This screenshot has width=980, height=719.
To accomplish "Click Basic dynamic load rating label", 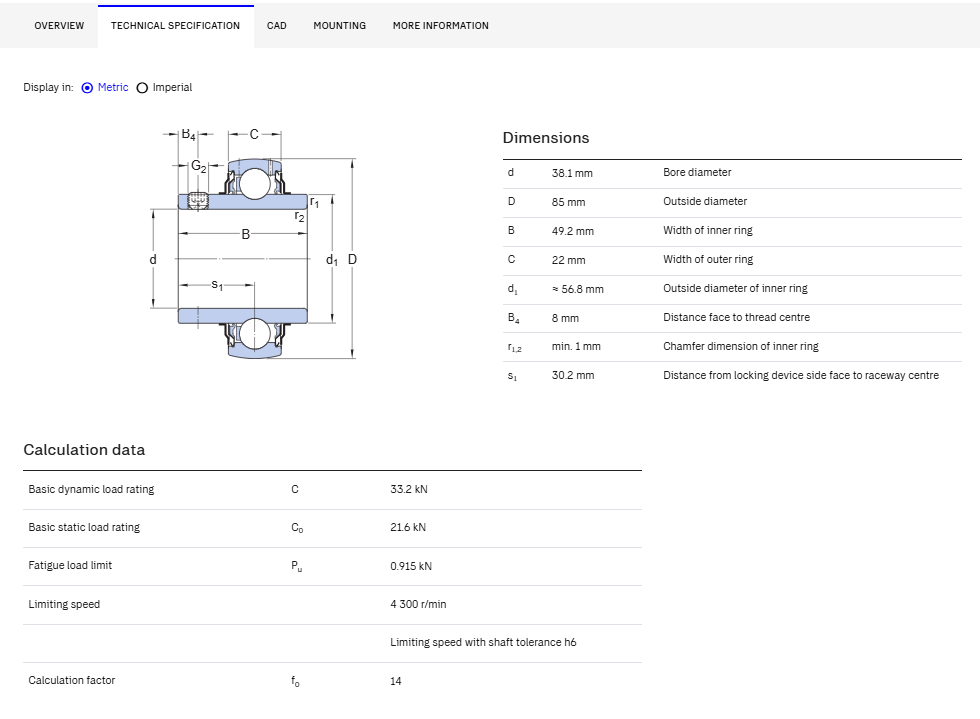I will (91, 489).
